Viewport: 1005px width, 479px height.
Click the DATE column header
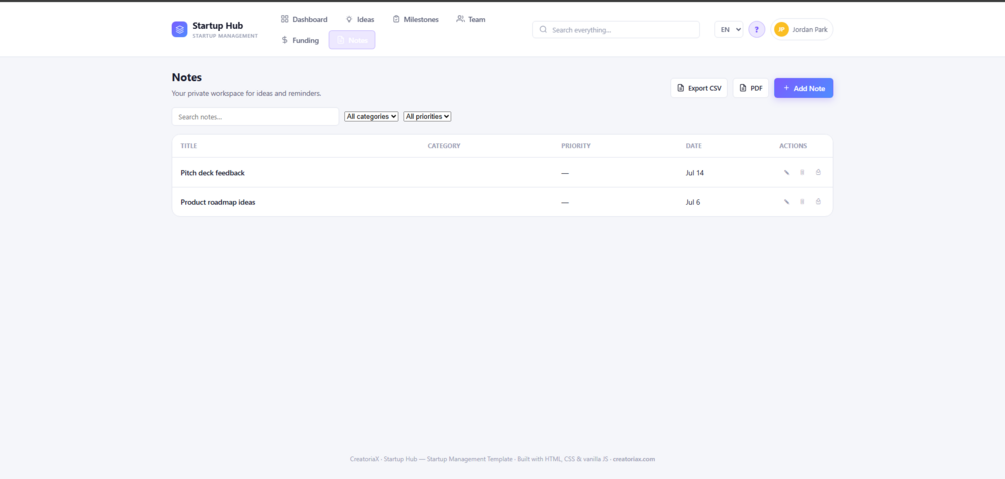[x=694, y=146]
